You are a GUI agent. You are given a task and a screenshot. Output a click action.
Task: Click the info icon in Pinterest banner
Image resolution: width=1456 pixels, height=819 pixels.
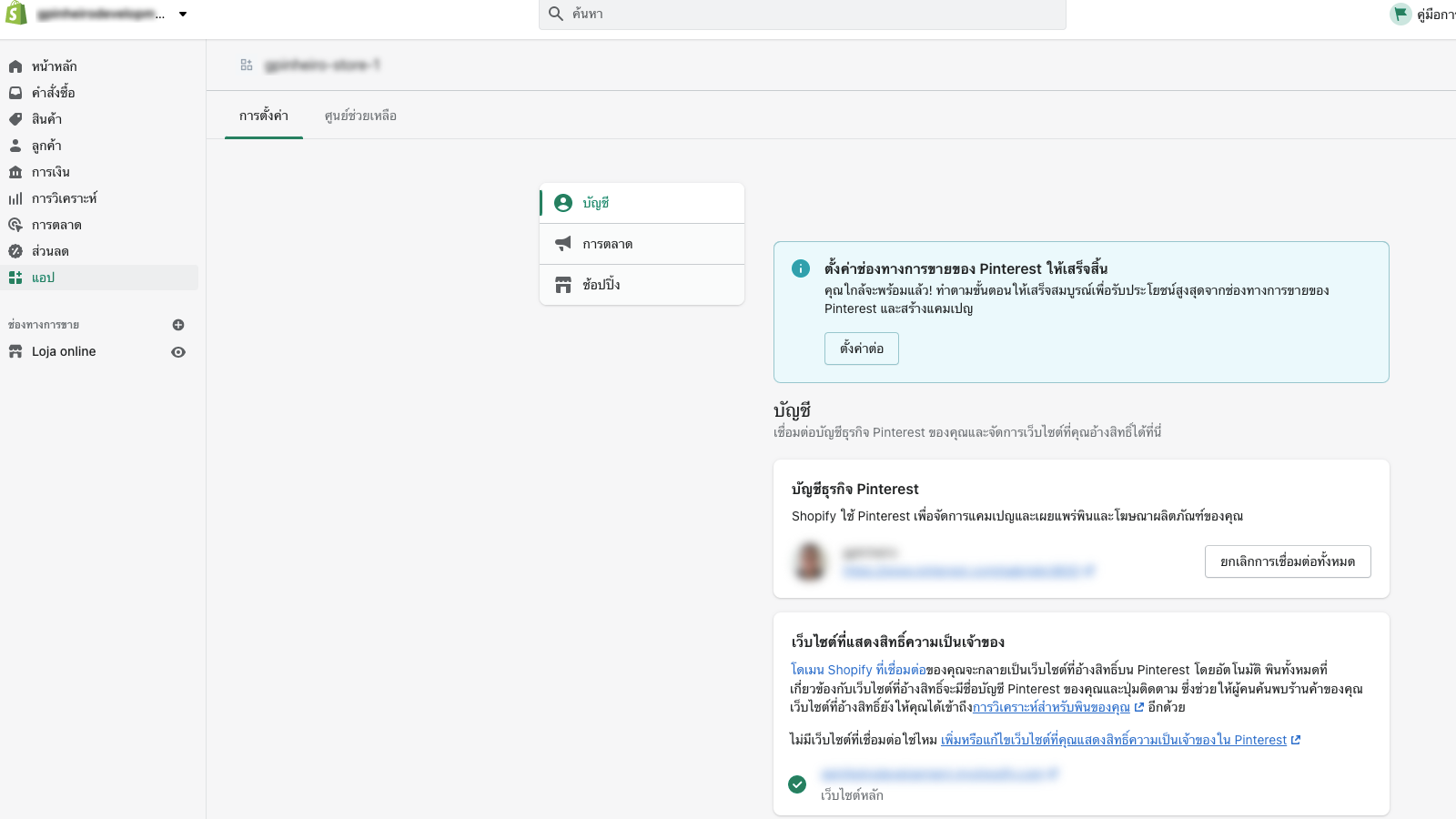[x=801, y=268]
